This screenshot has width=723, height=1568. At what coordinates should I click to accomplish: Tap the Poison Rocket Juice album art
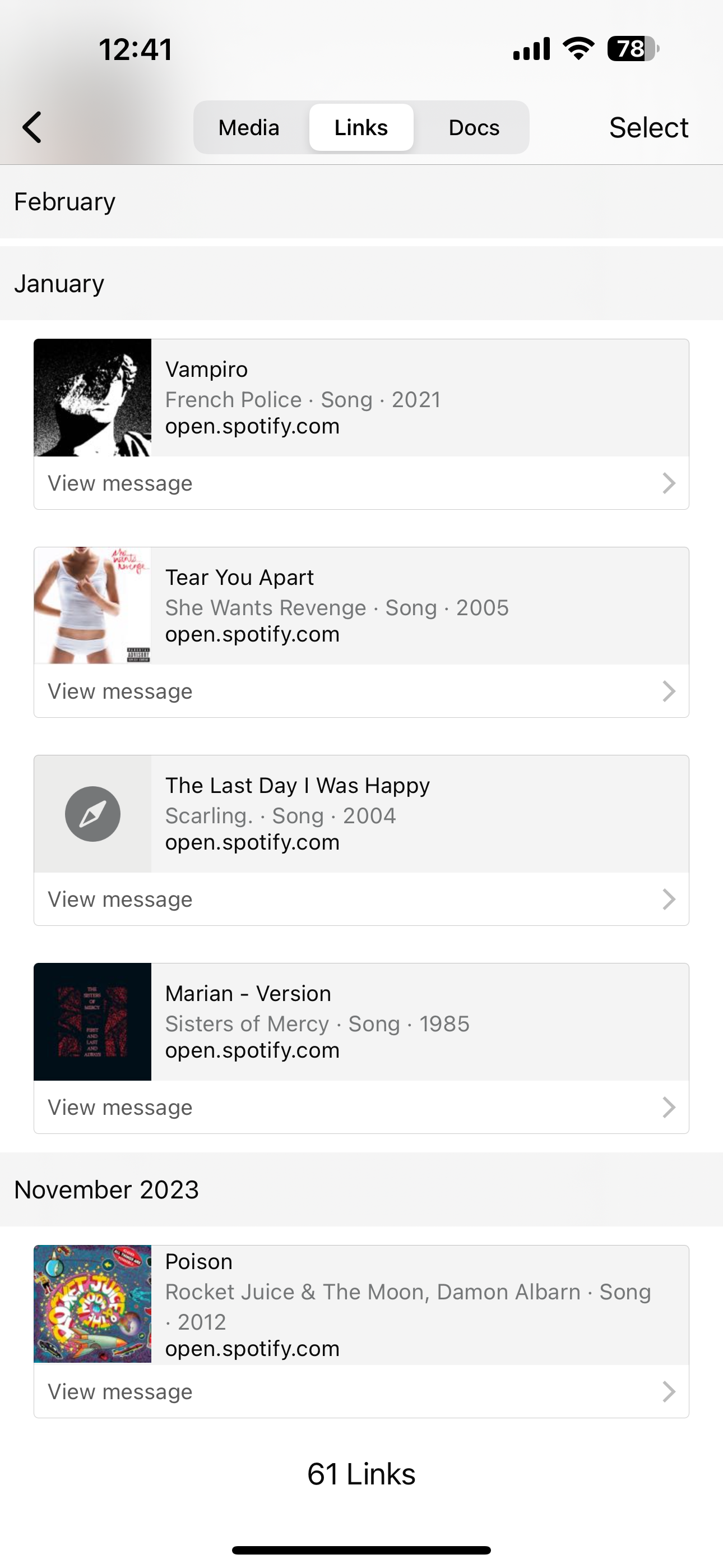[92, 1304]
